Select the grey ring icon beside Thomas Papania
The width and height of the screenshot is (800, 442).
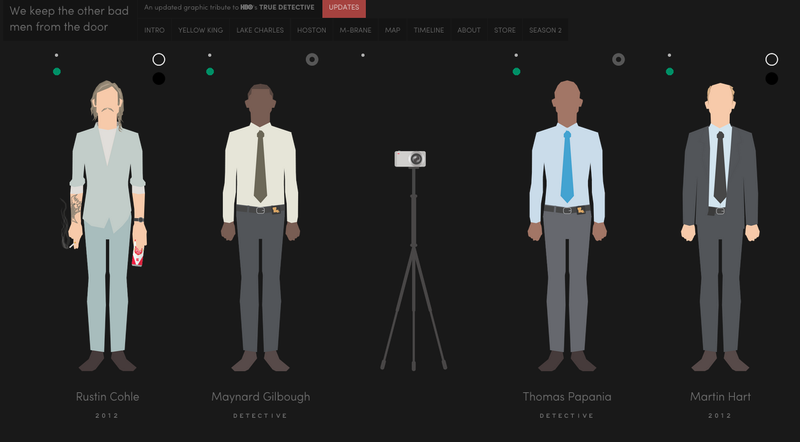pos(618,59)
